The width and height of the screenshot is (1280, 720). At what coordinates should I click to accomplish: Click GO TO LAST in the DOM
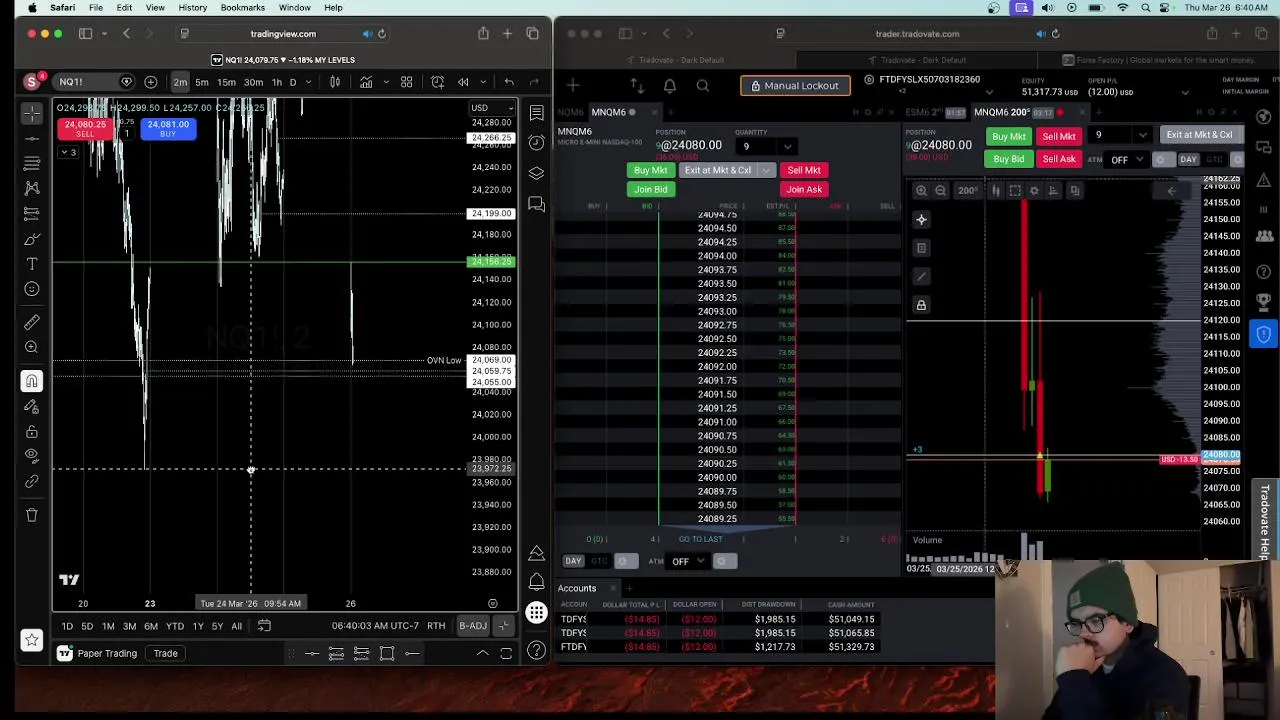(700, 539)
